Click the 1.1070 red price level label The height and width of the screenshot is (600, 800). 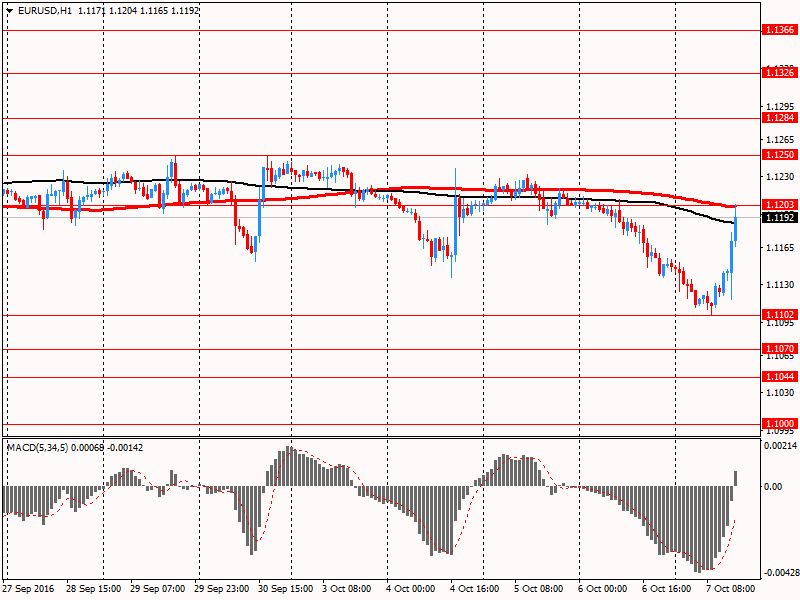(779, 348)
